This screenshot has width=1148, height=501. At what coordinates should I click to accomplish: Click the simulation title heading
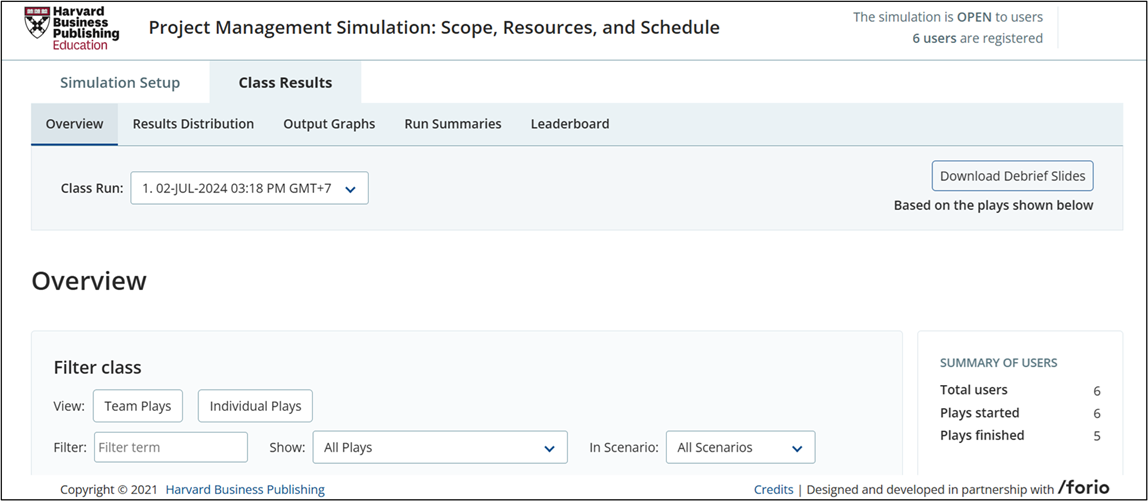tap(434, 27)
